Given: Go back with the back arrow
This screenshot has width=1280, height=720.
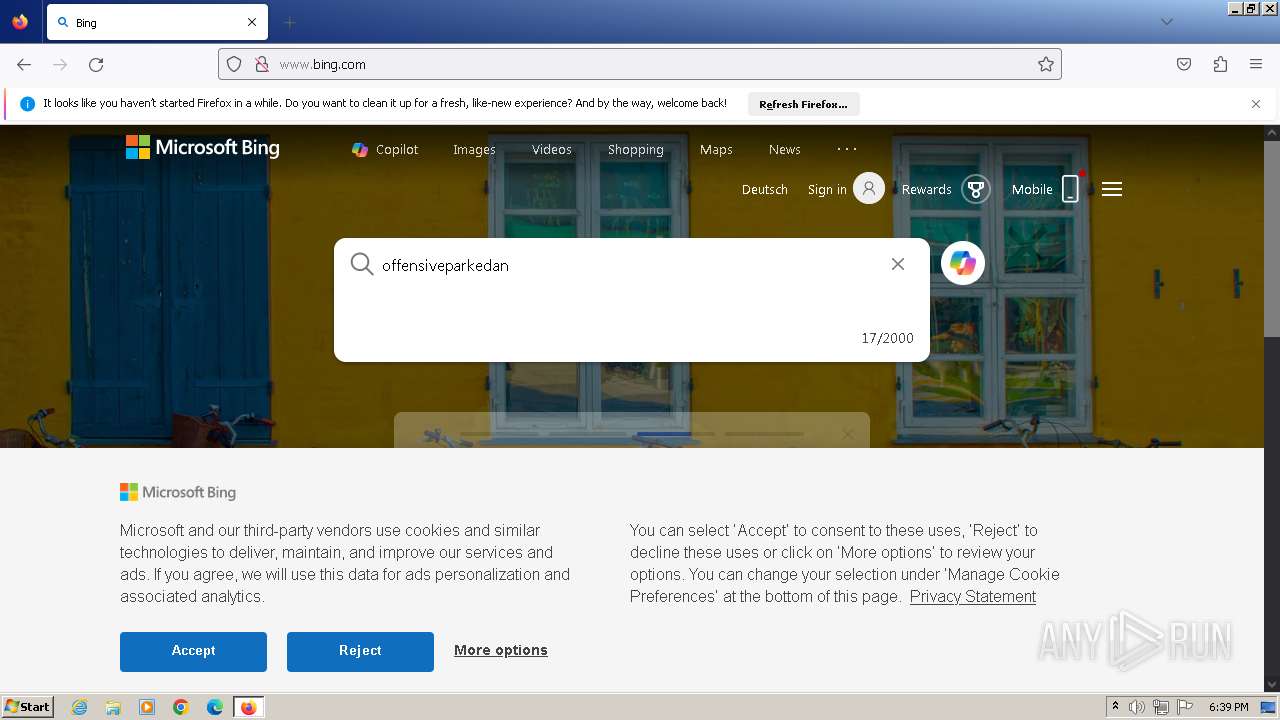Looking at the screenshot, I should (x=24, y=64).
